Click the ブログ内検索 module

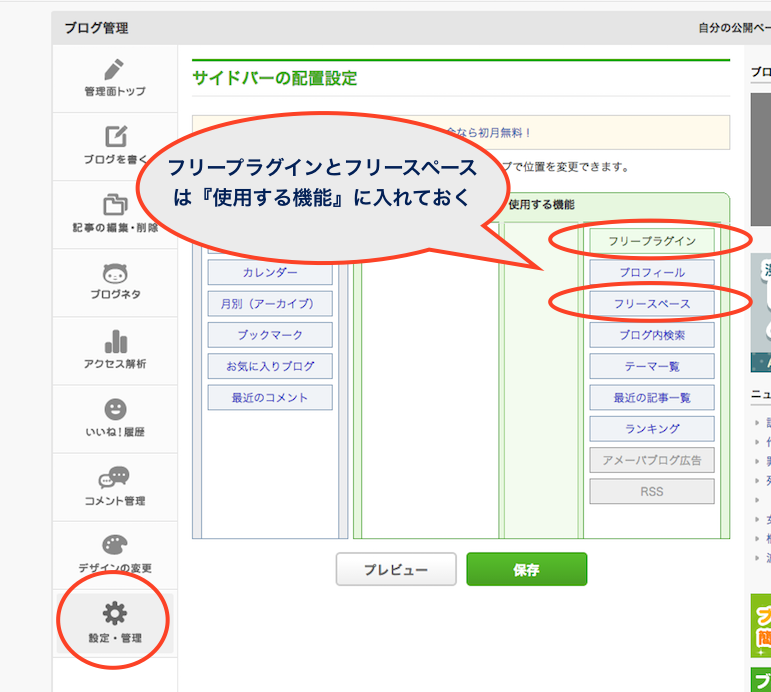652,335
